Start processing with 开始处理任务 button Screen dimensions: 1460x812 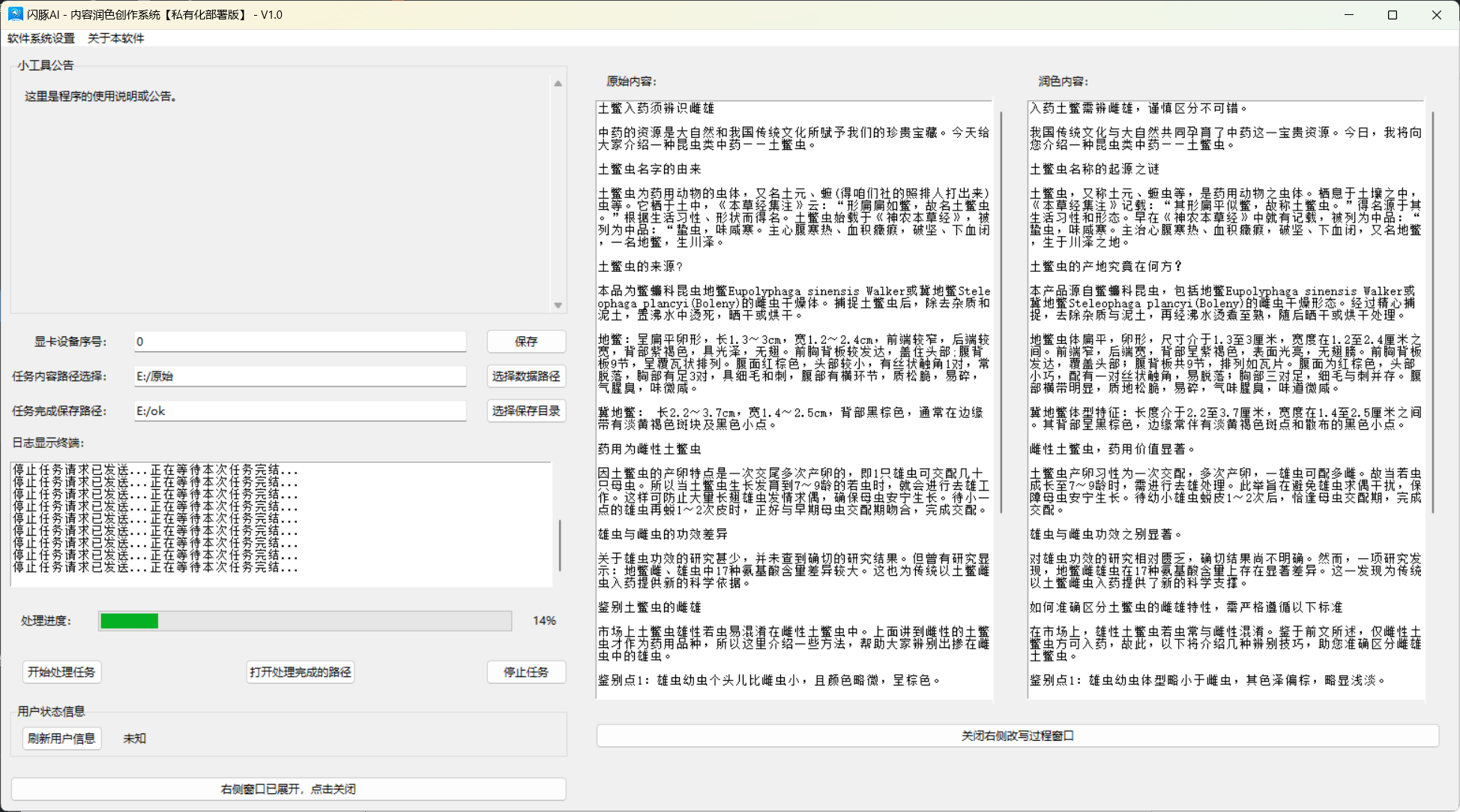(x=61, y=672)
